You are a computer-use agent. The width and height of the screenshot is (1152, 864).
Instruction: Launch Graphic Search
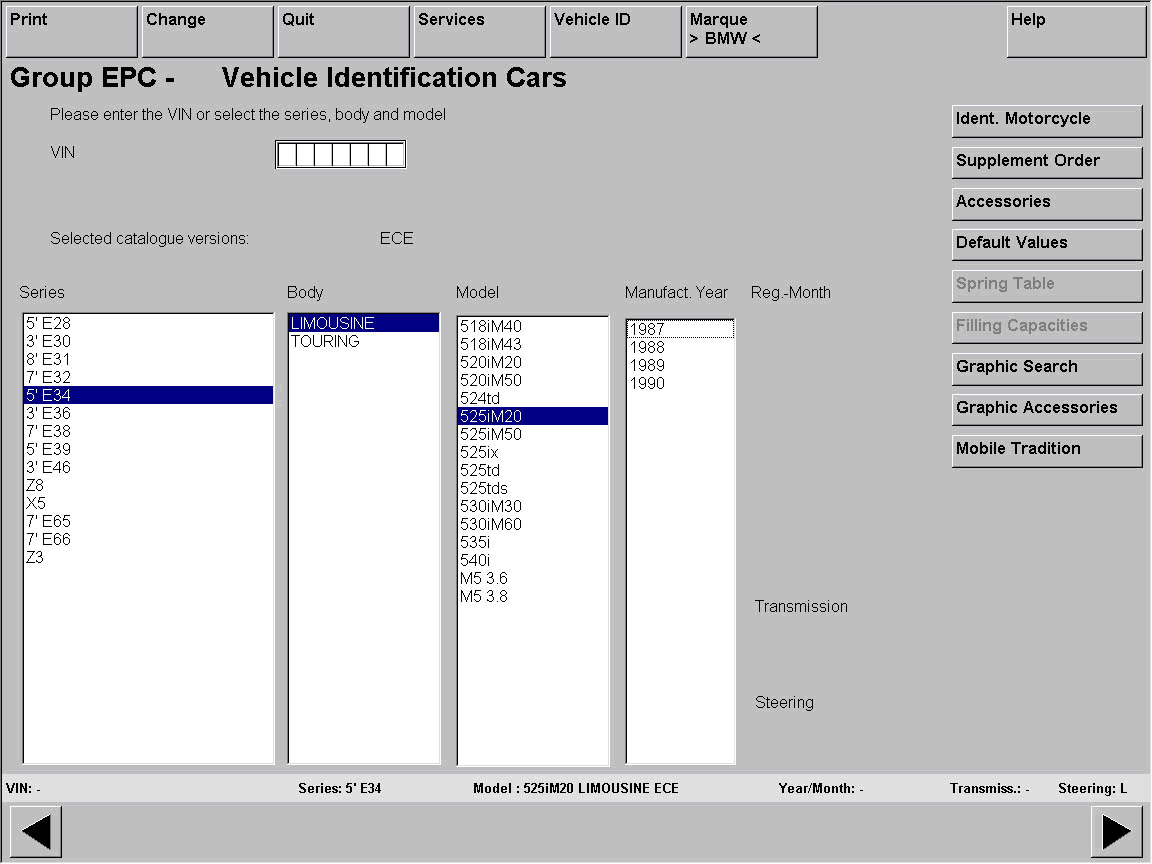pos(1046,368)
